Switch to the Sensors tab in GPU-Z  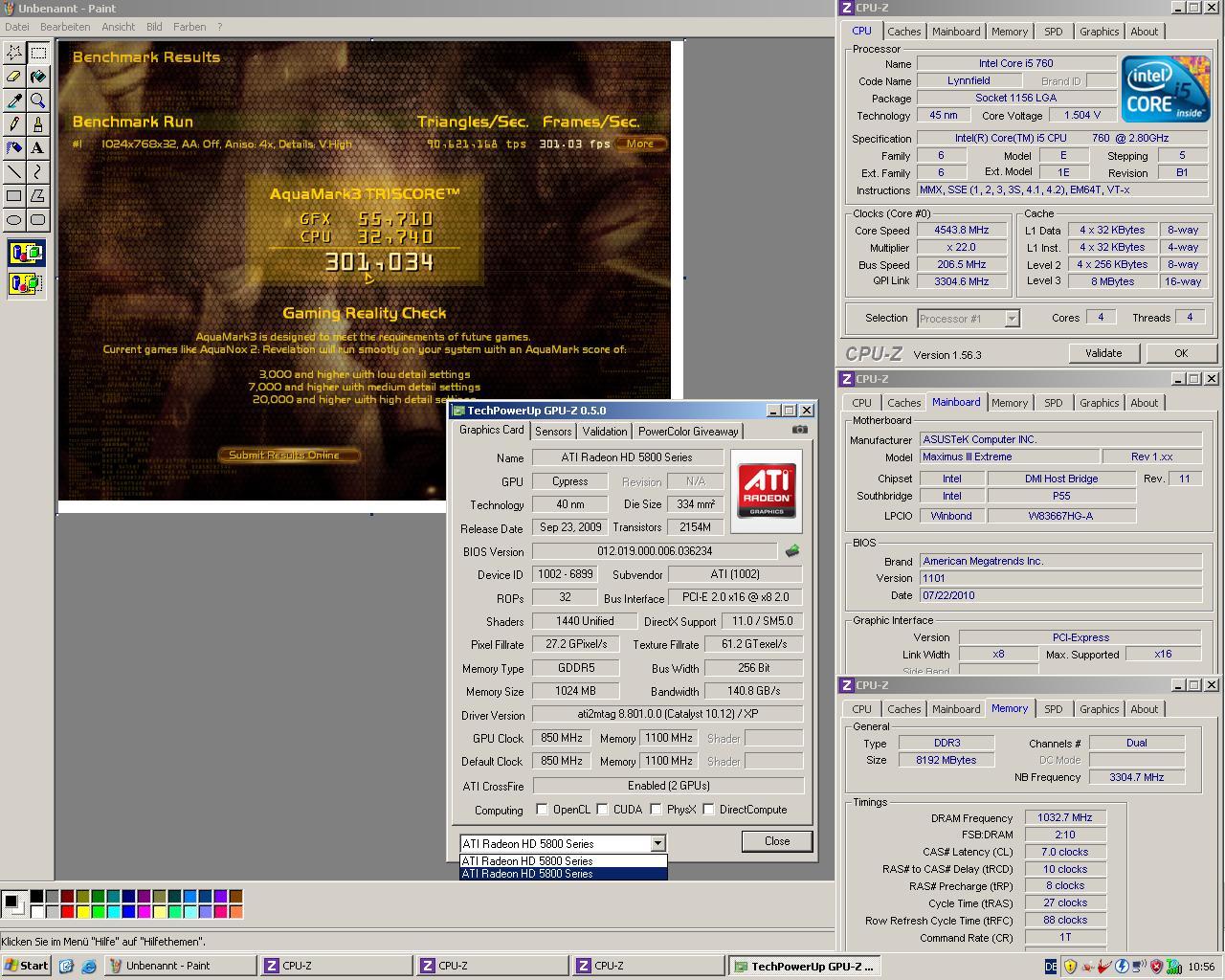click(553, 432)
